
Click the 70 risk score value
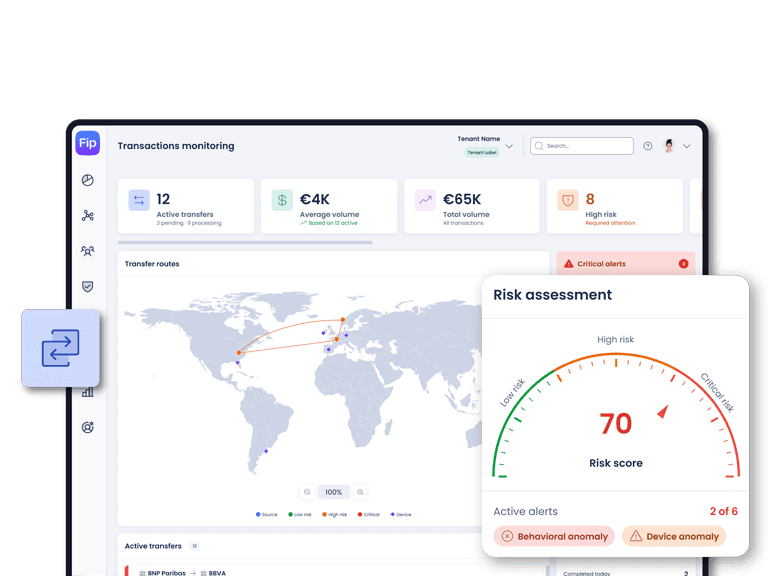coord(616,424)
